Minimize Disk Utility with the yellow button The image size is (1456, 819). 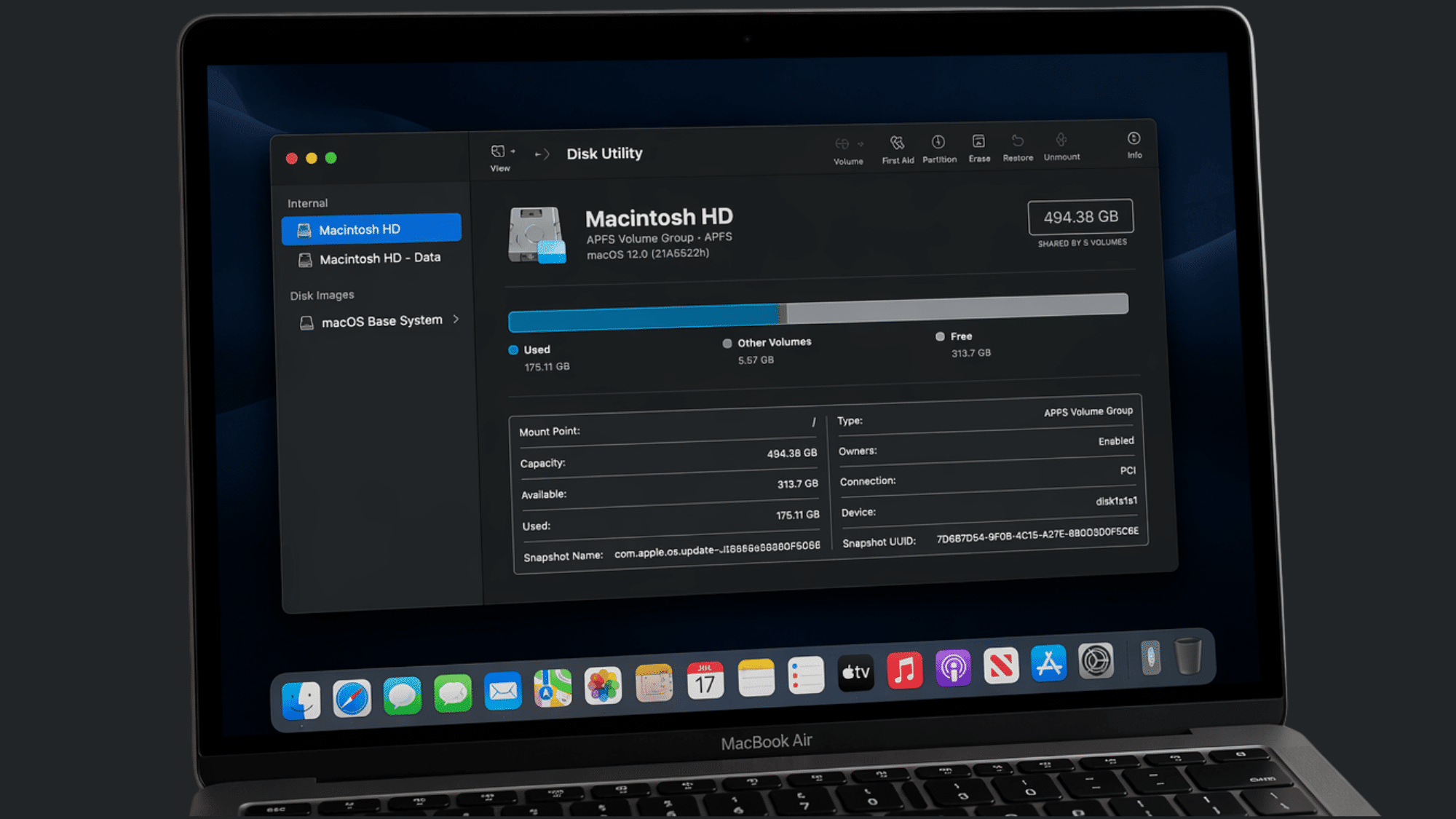tap(312, 158)
